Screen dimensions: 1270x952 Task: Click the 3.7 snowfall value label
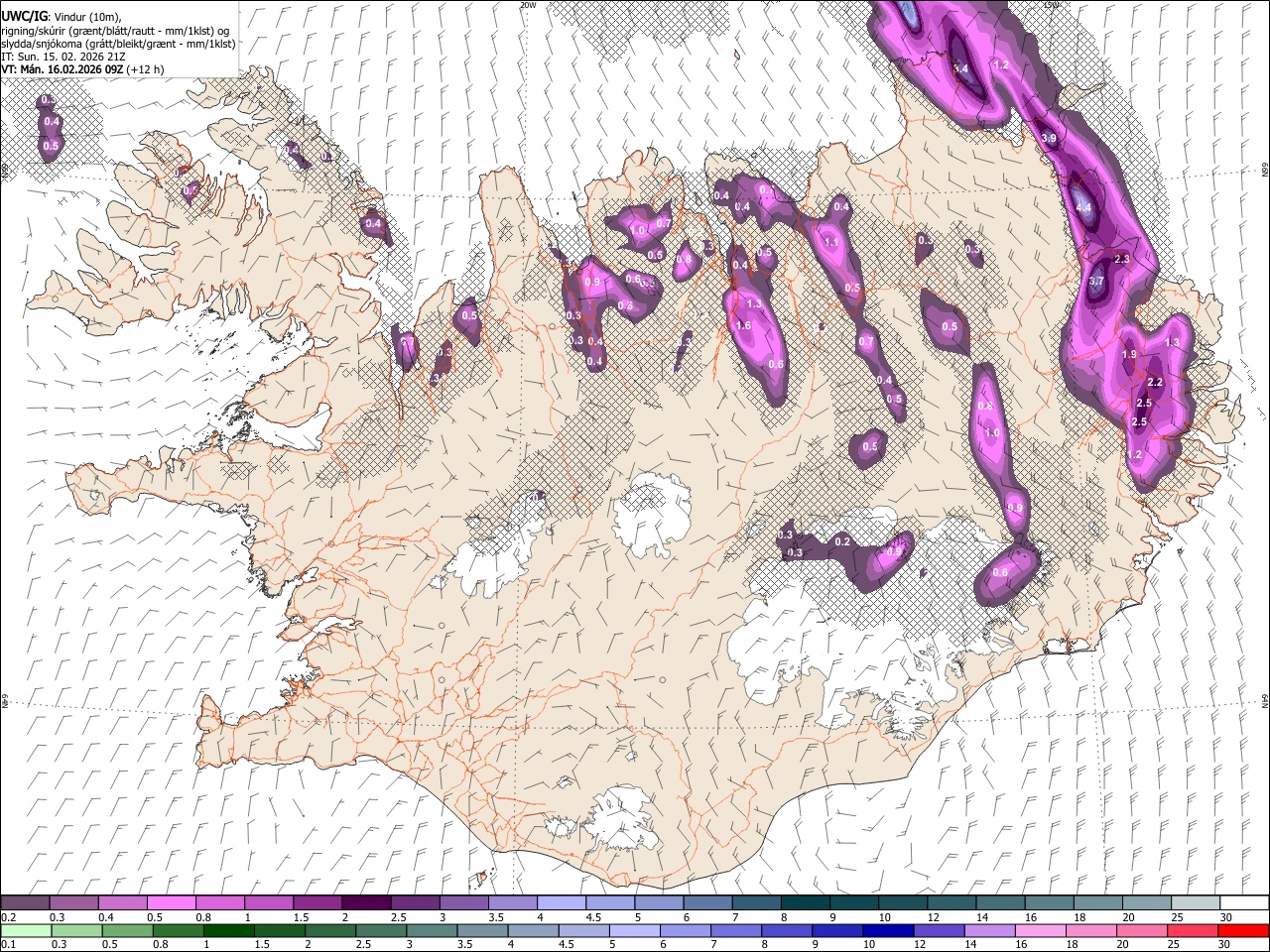[x=1096, y=282]
